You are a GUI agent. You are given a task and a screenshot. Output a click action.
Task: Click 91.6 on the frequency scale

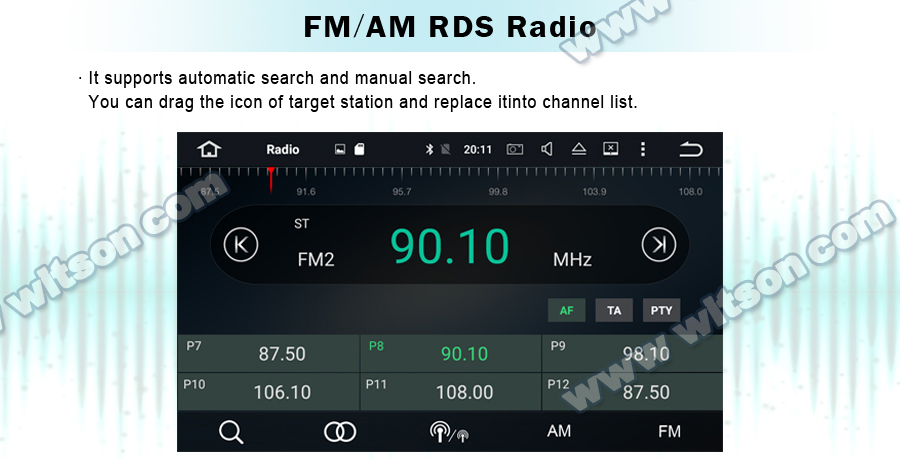(x=305, y=192)
